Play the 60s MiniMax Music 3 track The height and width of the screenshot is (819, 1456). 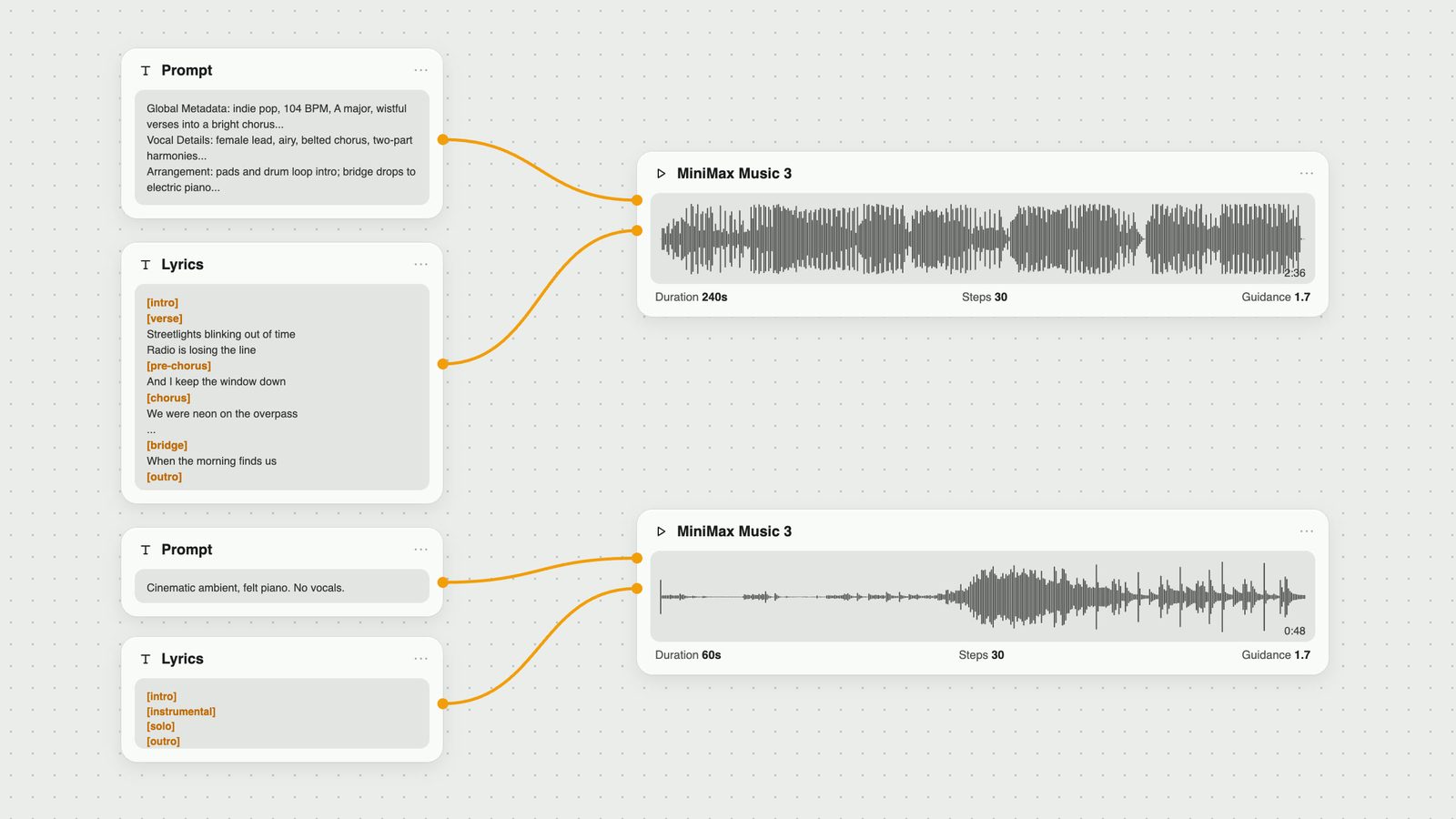click(x=662, y=531)
